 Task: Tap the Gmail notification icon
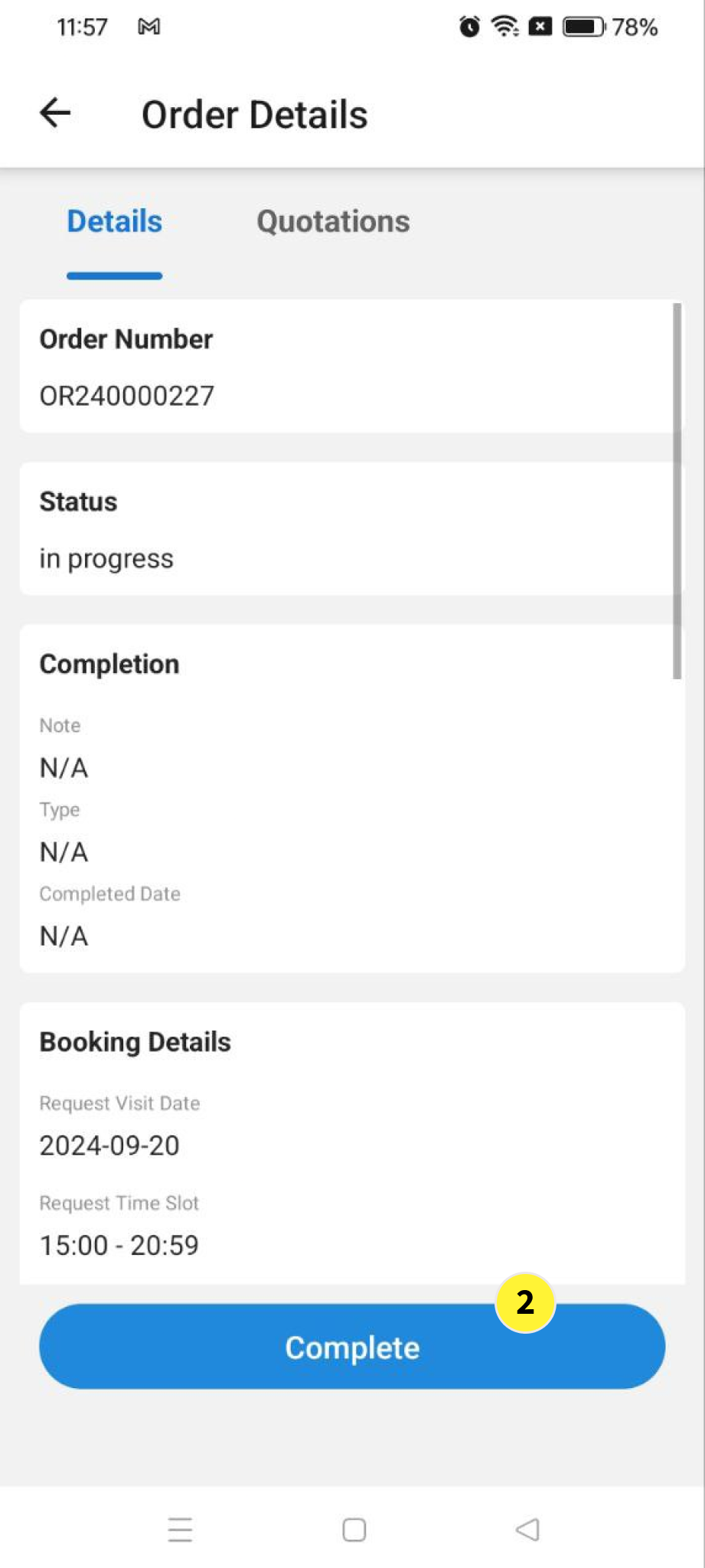149,27
